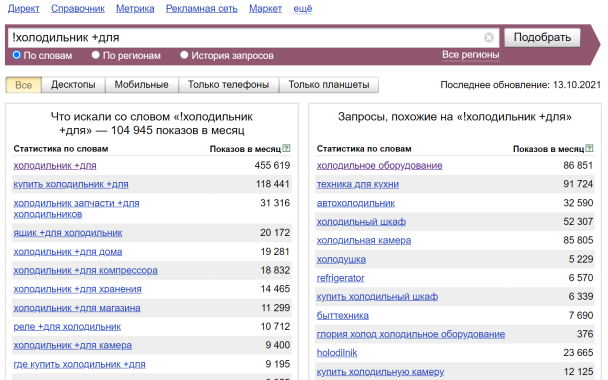Viewport: 608px width, 380px height.
Task: Open similar query автохолодильник
Action: (x=356, y=203)
